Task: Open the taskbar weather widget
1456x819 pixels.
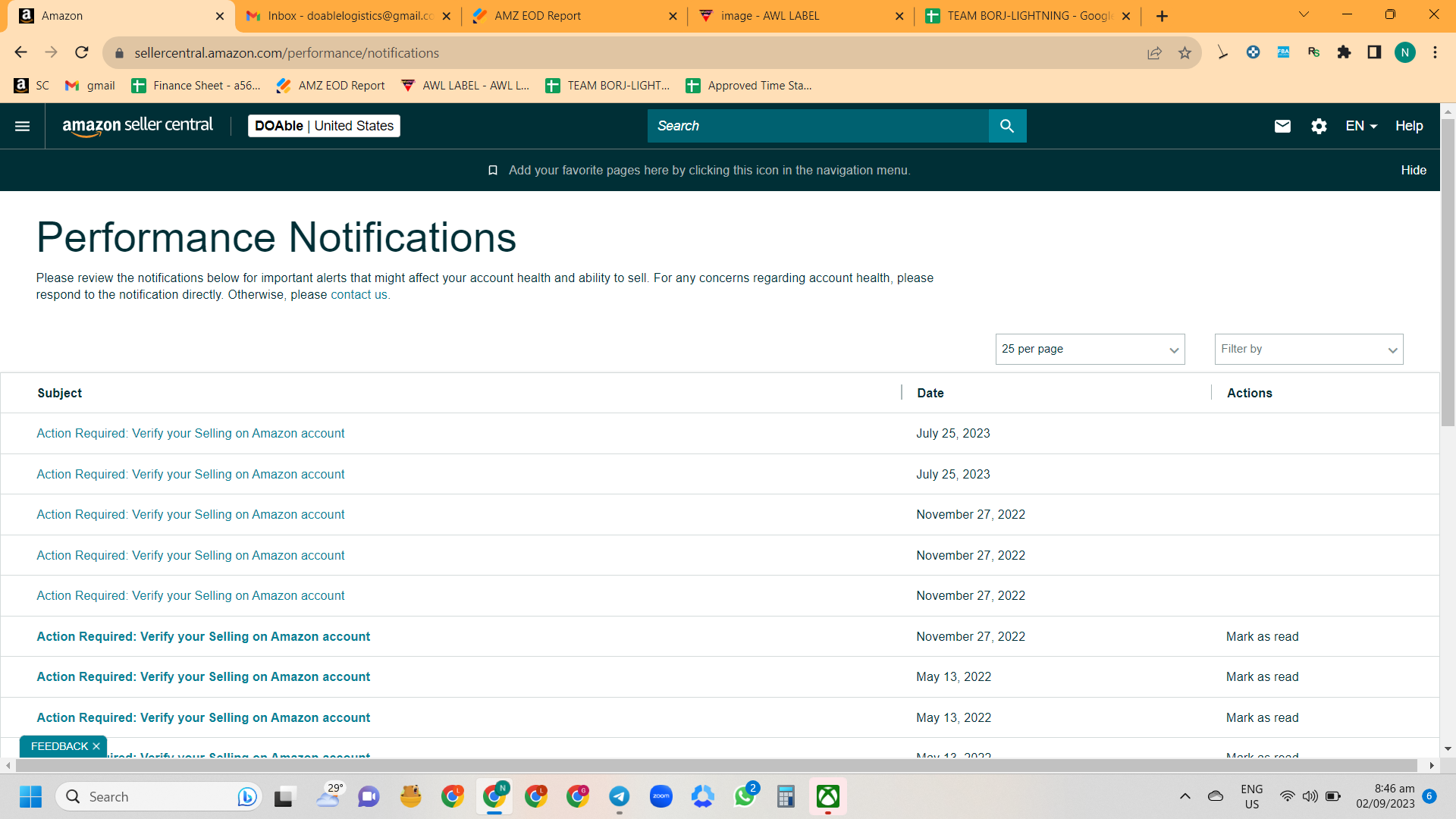Action: click(329, 797)
